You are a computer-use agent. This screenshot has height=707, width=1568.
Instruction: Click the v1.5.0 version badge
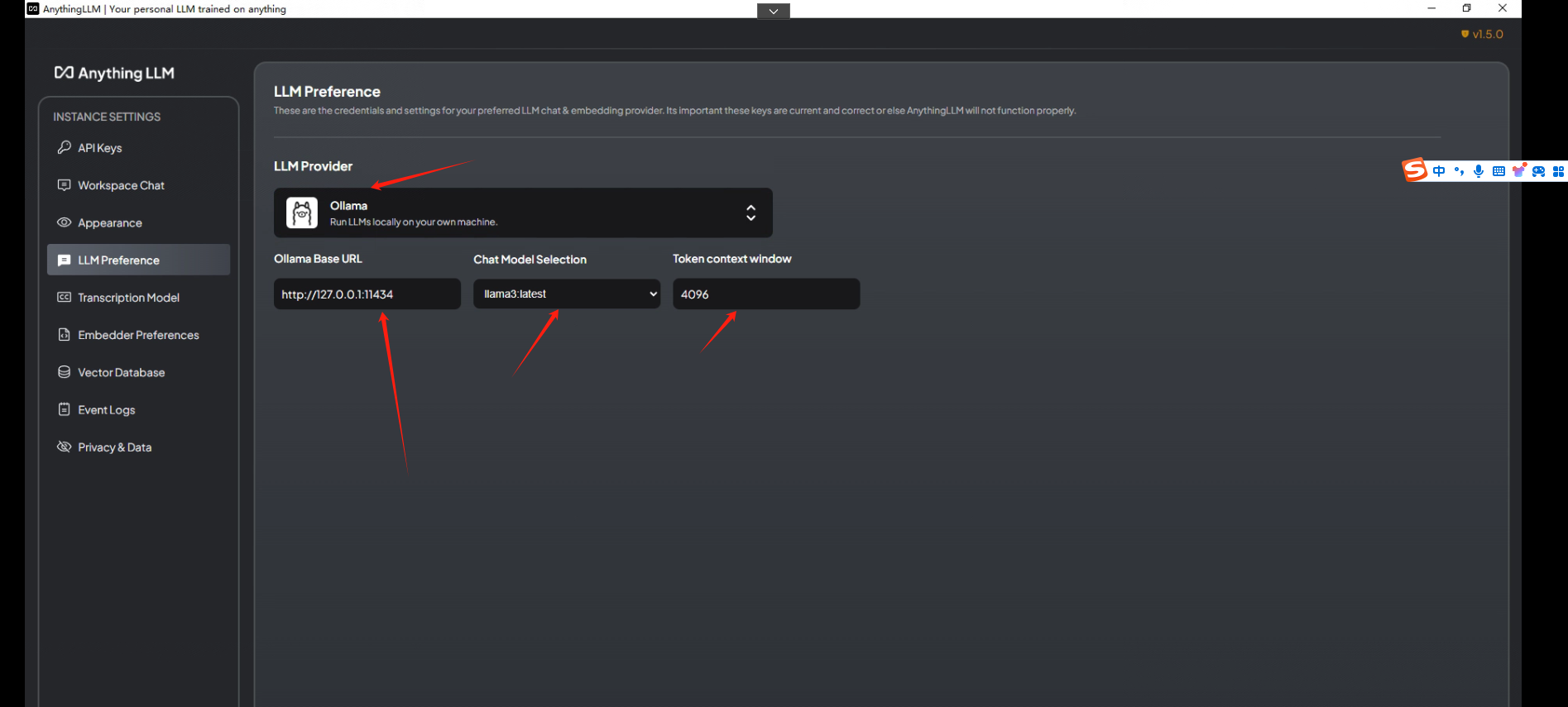pos(1482,34)
